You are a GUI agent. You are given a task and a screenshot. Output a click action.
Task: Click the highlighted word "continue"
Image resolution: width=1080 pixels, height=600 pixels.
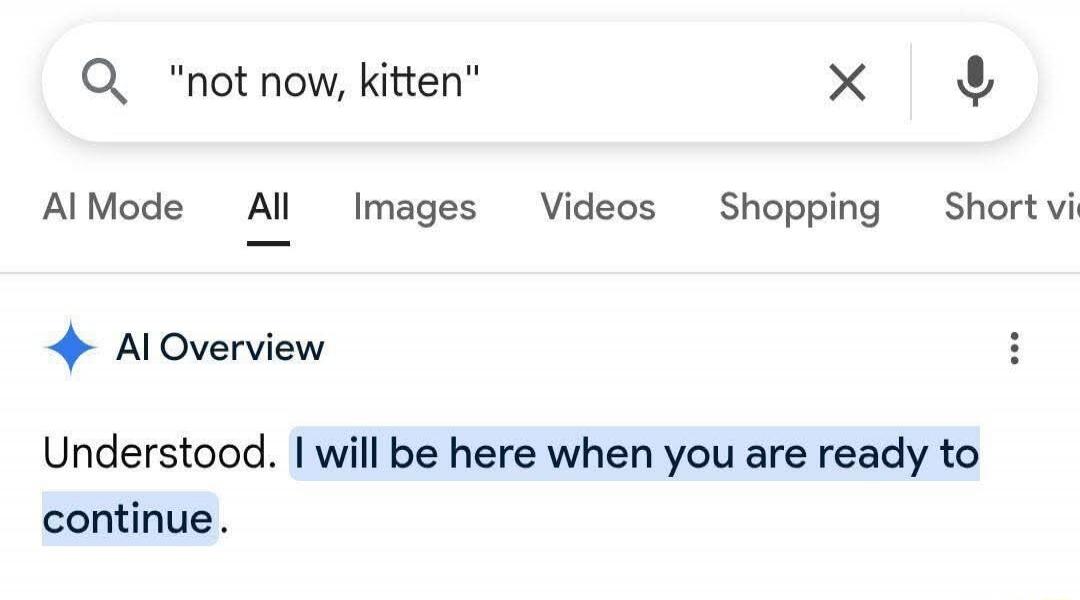(x=128, y=519)
